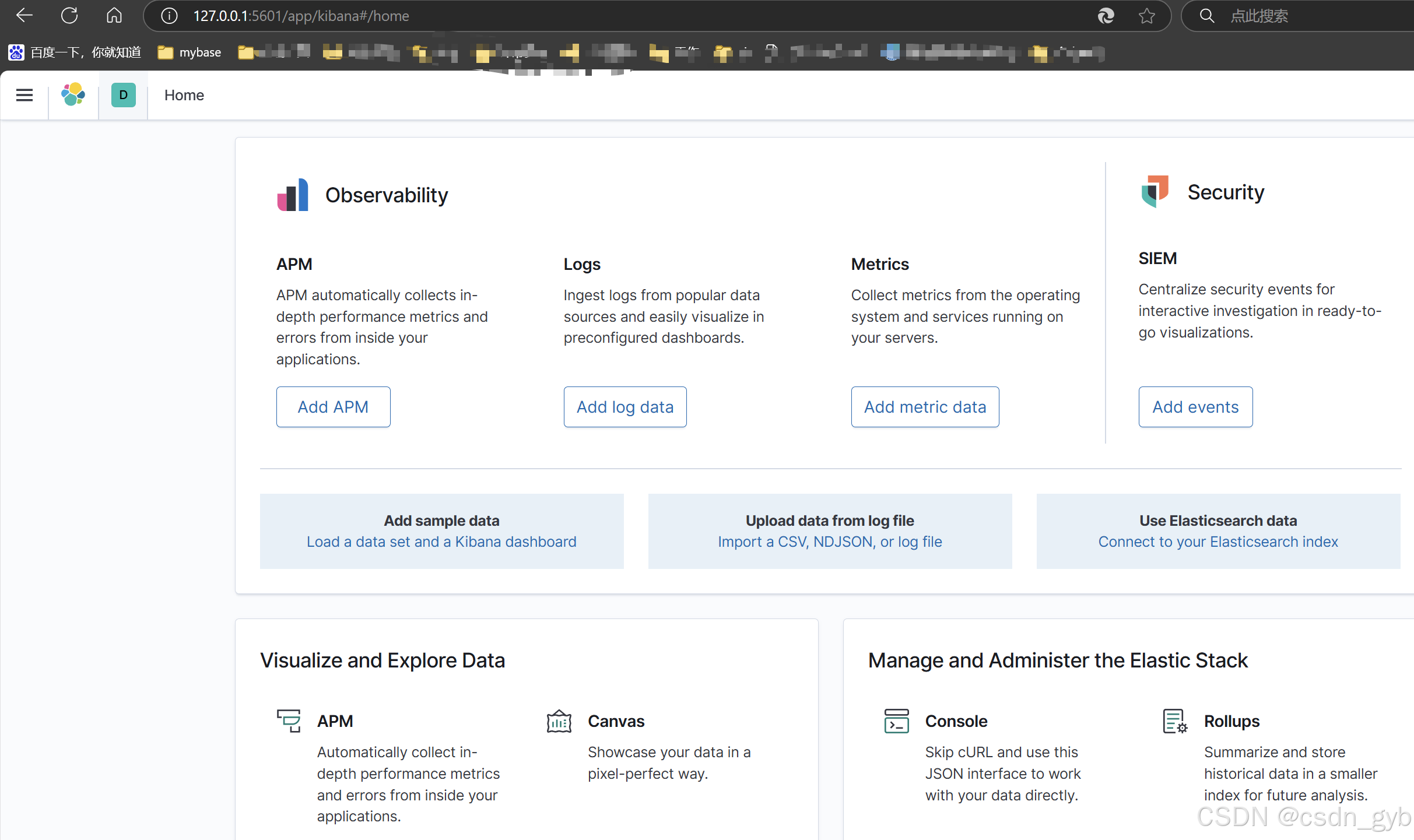
Task: Open the Canvas icon
Action: point(559,721)
